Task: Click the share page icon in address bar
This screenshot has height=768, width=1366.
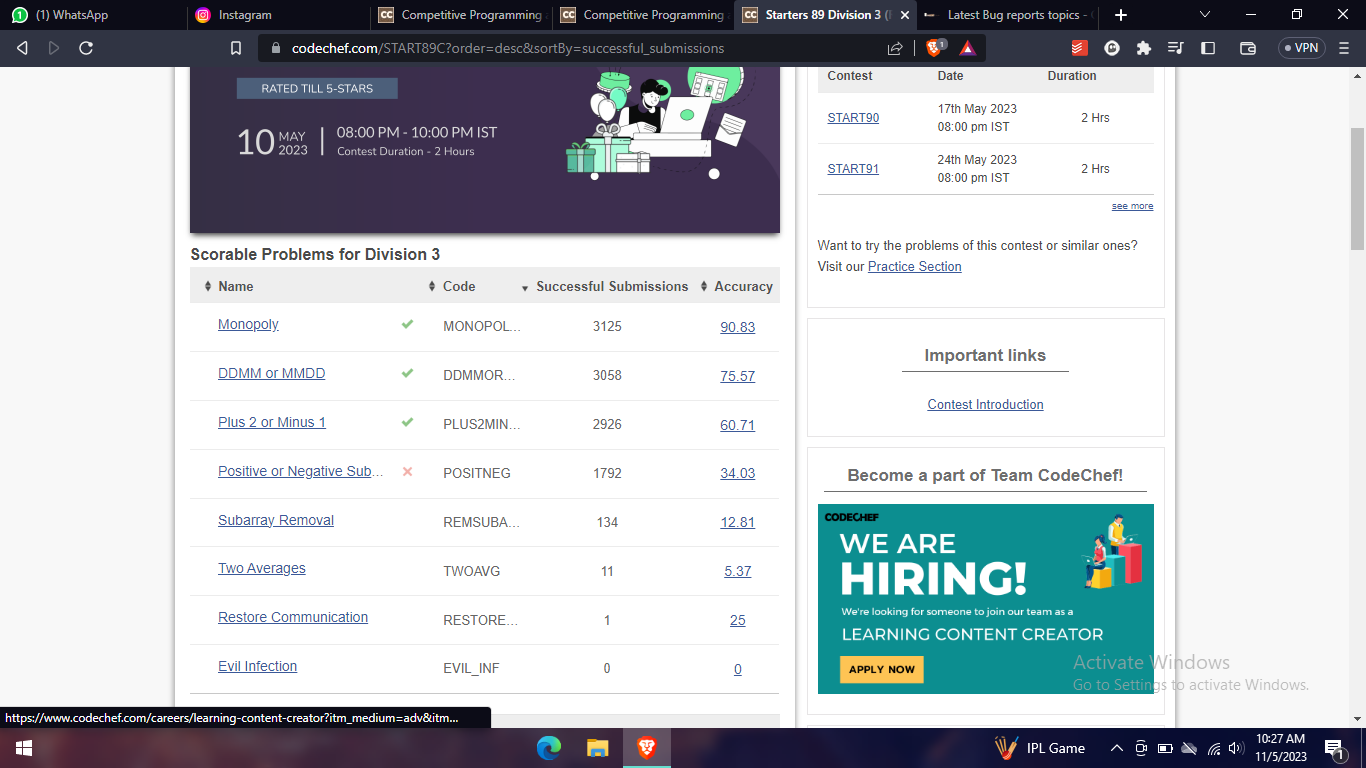Action: point(895,48)
